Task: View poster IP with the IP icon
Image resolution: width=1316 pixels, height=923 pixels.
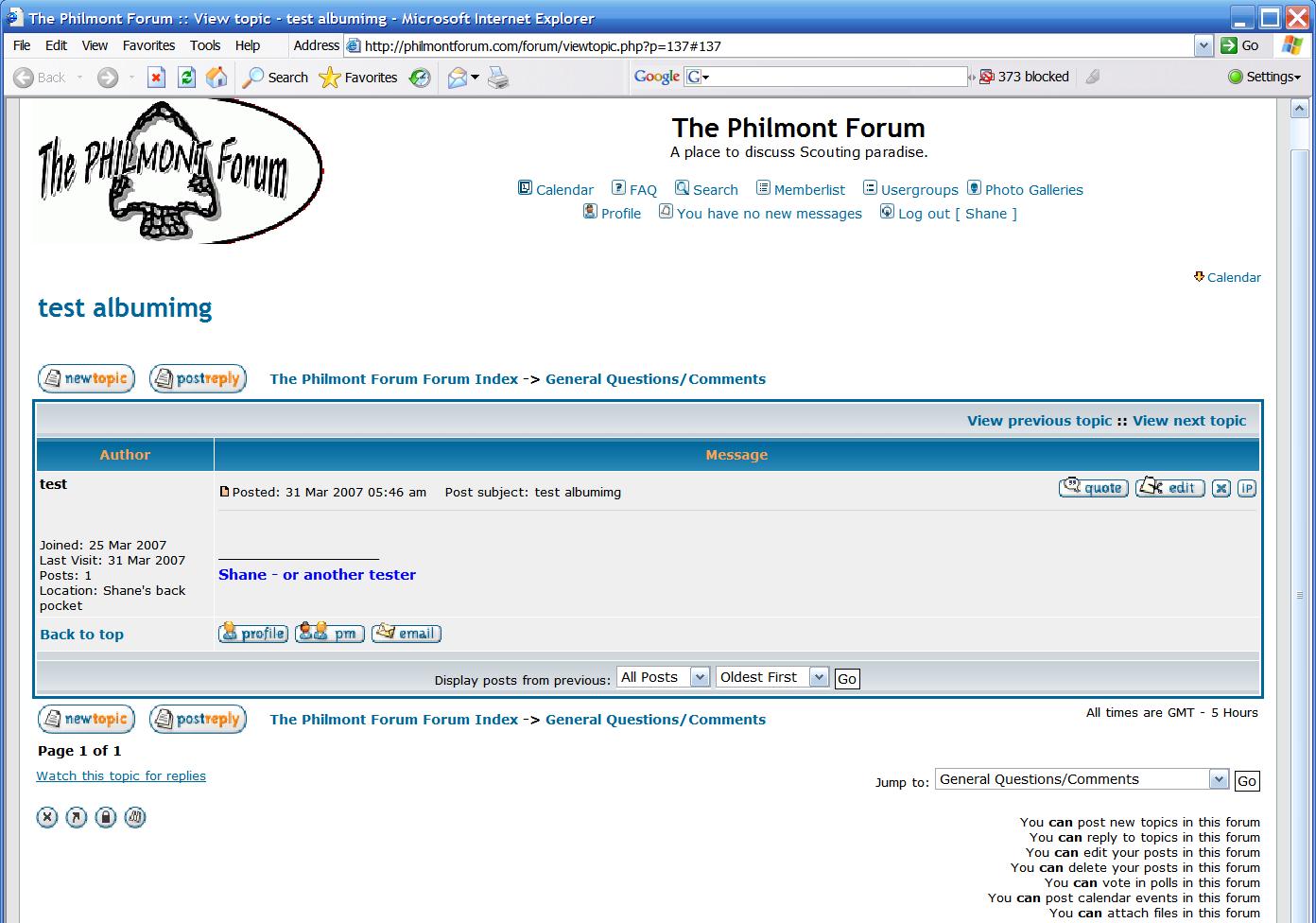Action: pos(1247,488)
